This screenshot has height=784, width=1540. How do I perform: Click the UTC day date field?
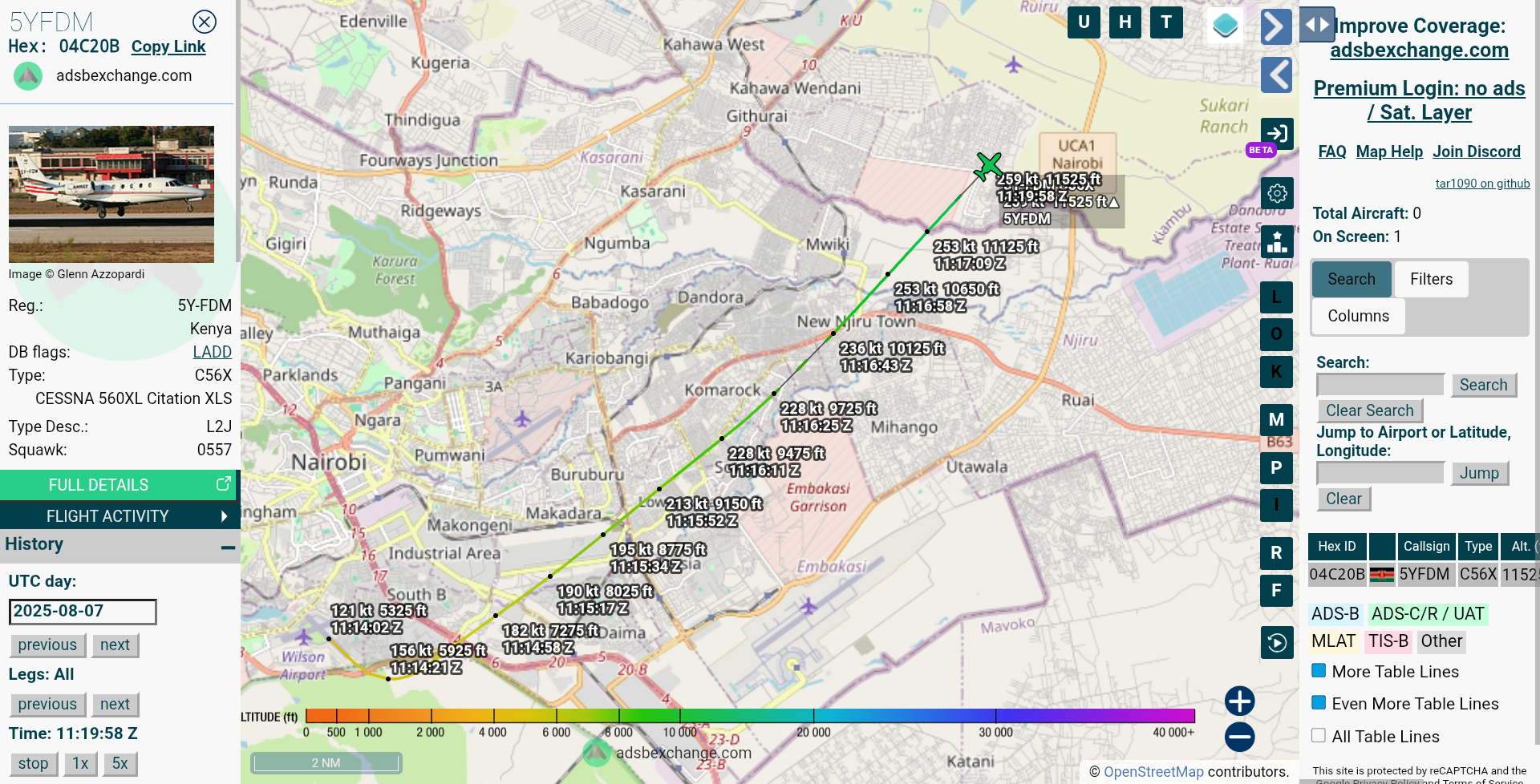pyautogui.click(x=83, y=612)
